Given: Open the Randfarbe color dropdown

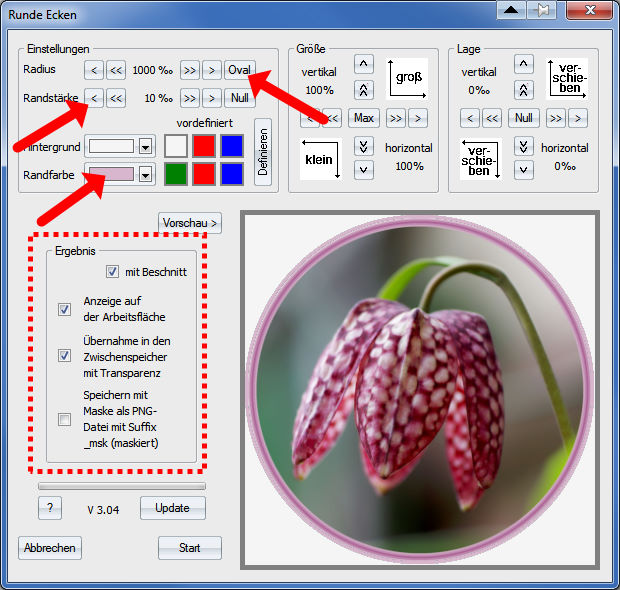Looking at the screenshot, I should tap(145, 175).
